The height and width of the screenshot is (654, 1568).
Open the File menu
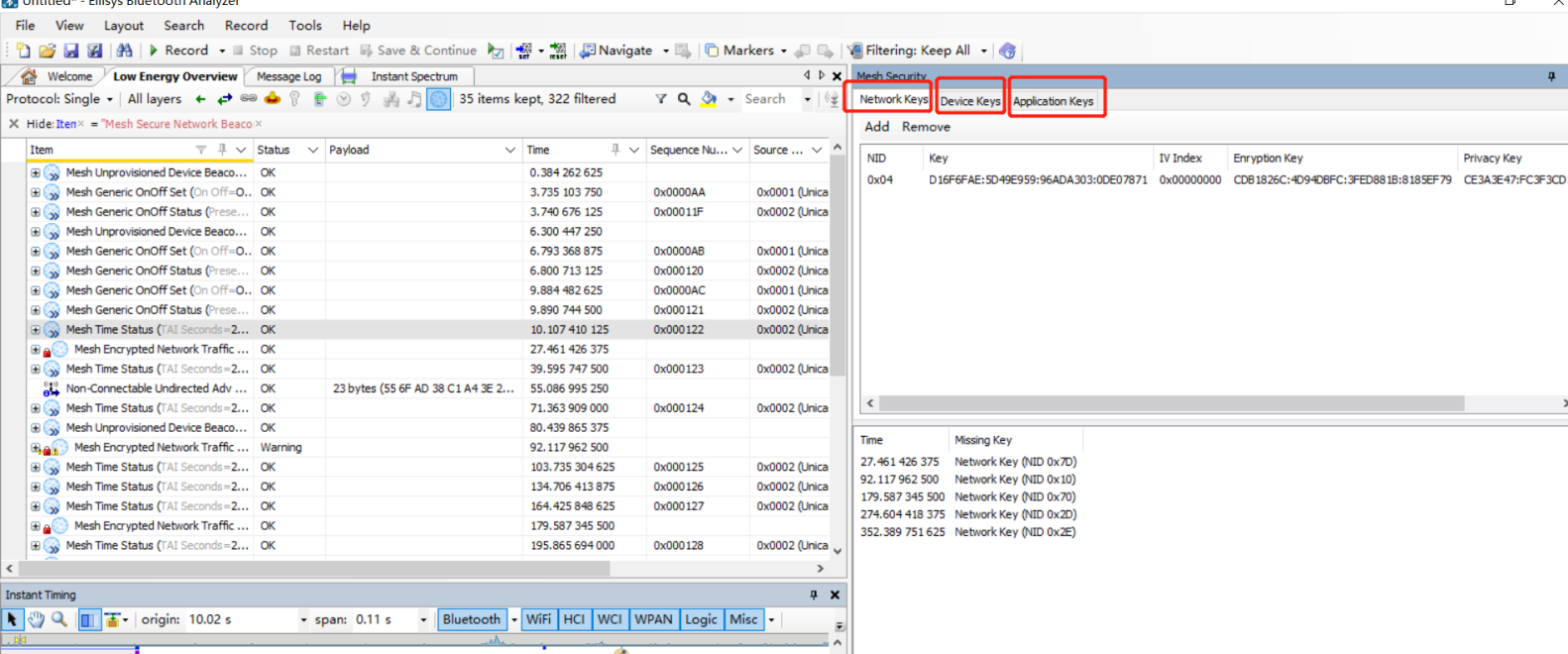point(26,26)
